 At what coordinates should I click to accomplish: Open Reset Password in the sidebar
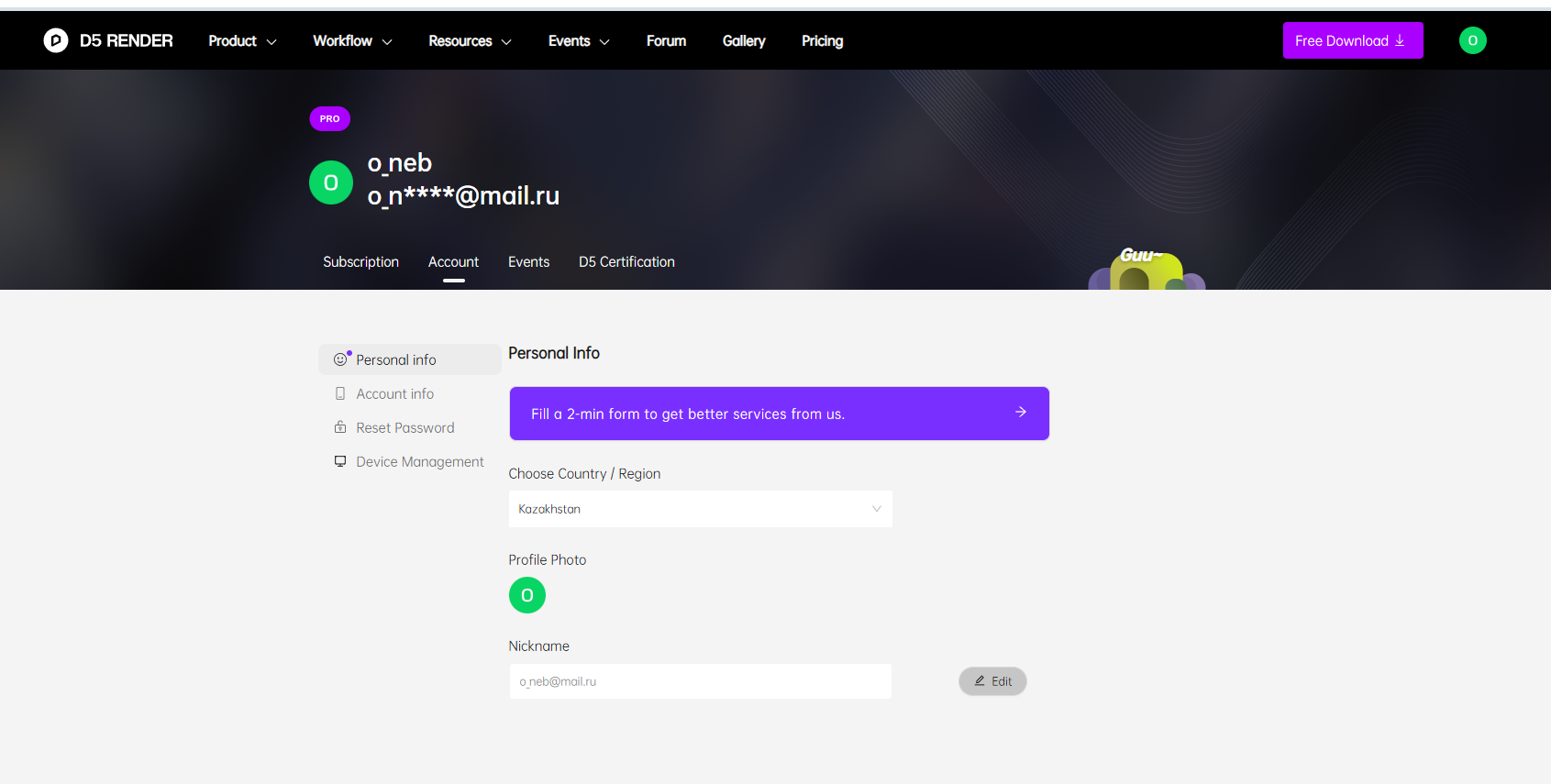click(x=404, y=427)
